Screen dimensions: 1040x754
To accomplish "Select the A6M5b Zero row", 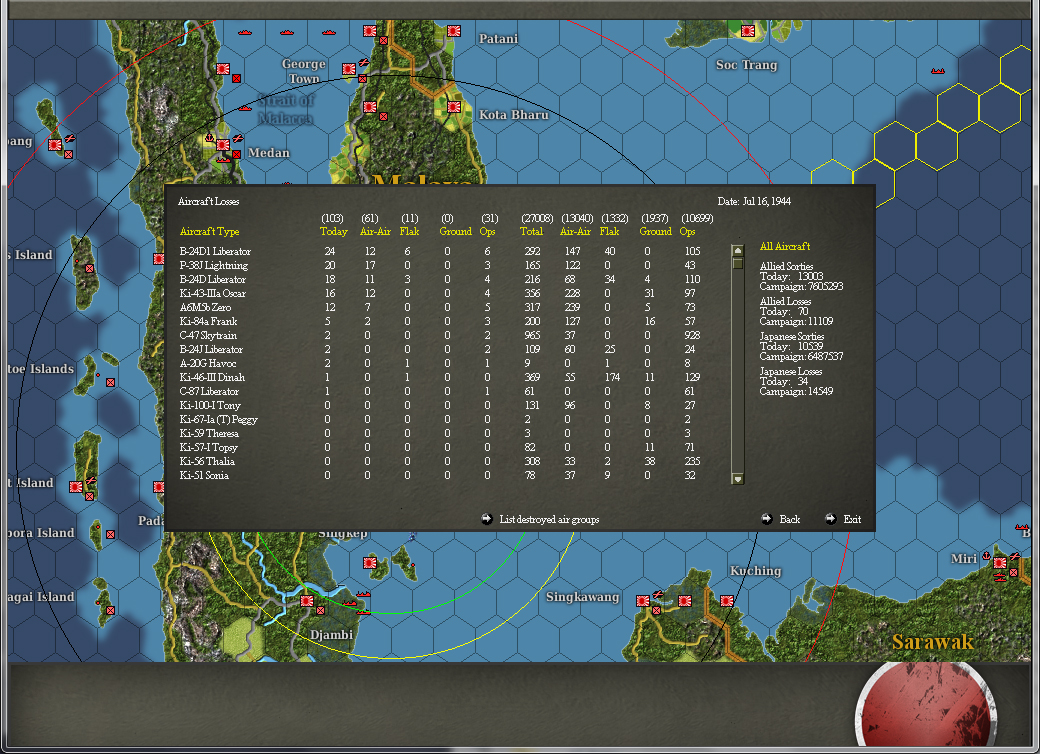I will click(441, 307).
